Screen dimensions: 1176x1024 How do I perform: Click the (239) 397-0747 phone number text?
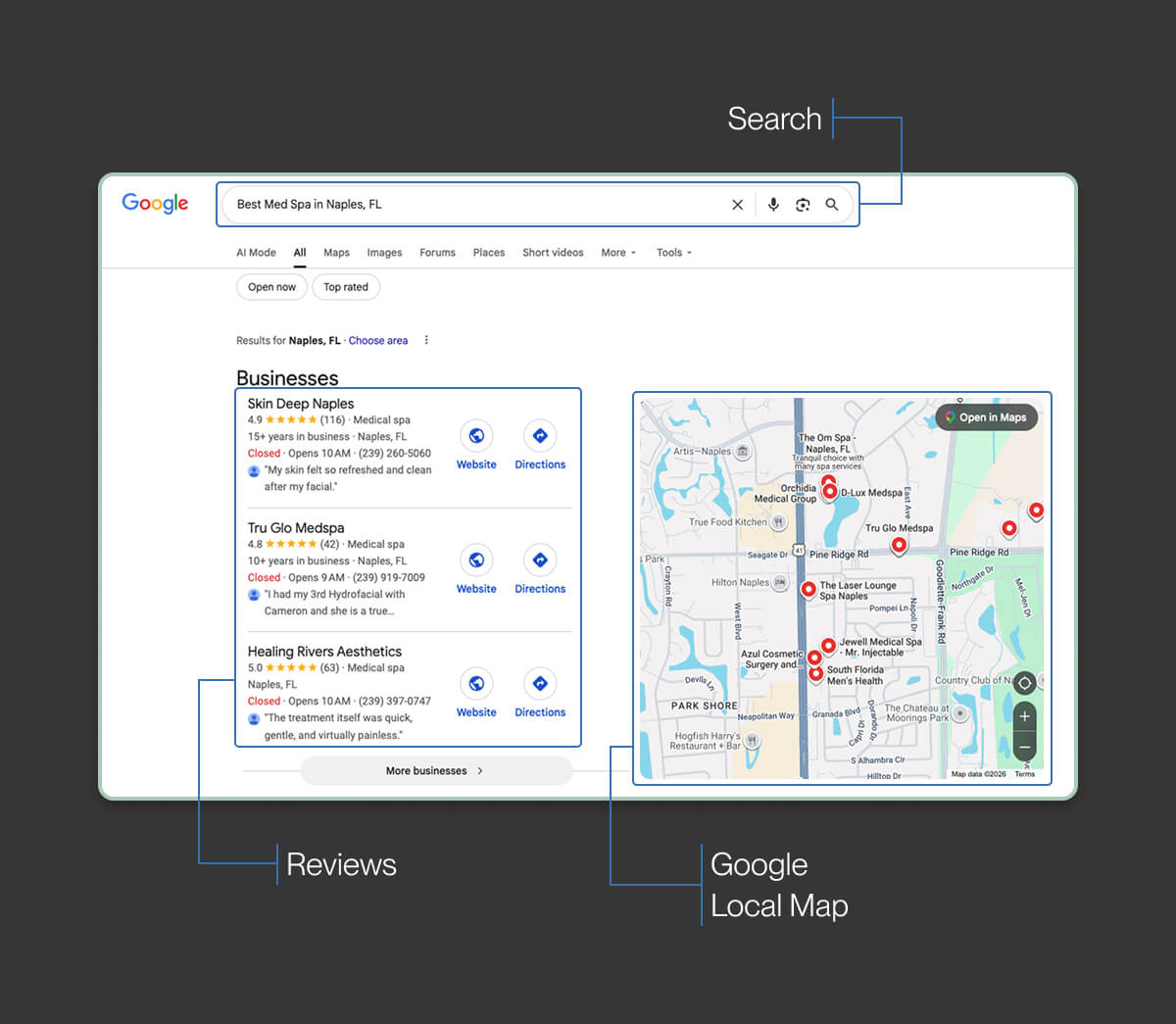tap(394, 702)
